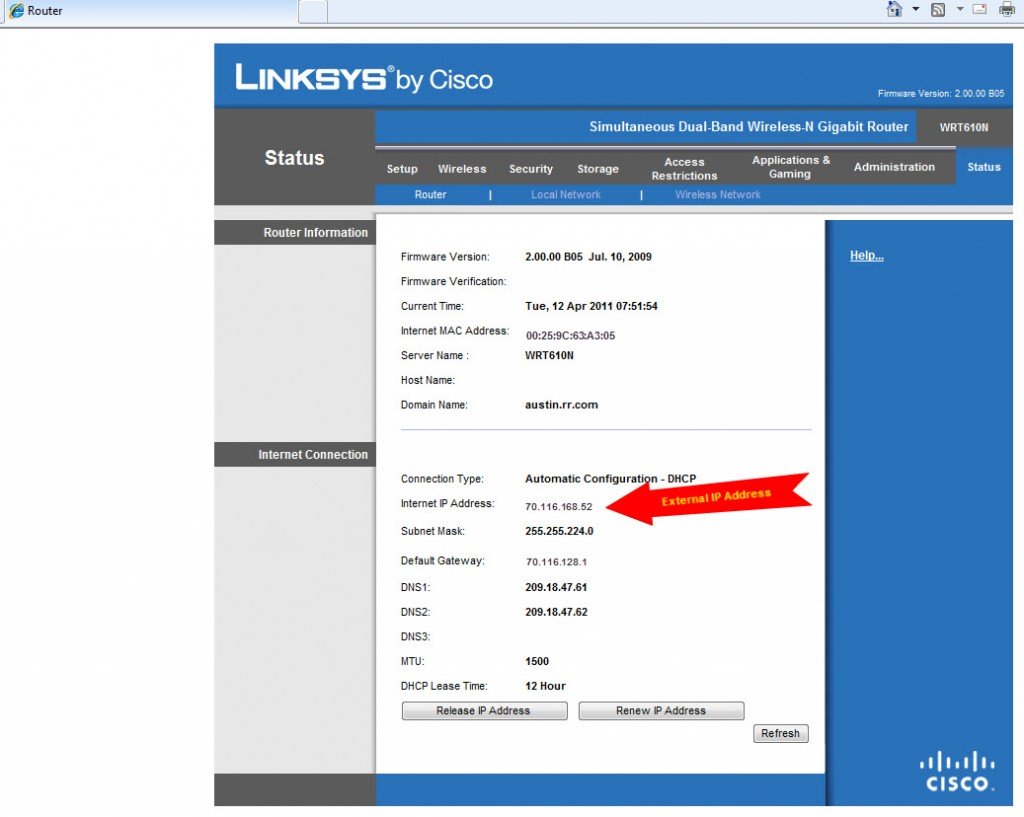Select the Router sub-tab
Image resolution: width=1024 pixels, height=817 pixels.
(x=430, y=195)
